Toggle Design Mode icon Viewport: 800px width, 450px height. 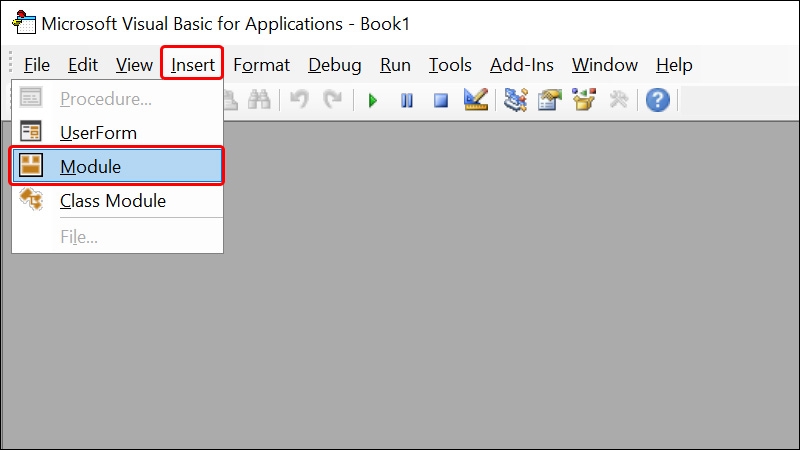tap(476, 99)
